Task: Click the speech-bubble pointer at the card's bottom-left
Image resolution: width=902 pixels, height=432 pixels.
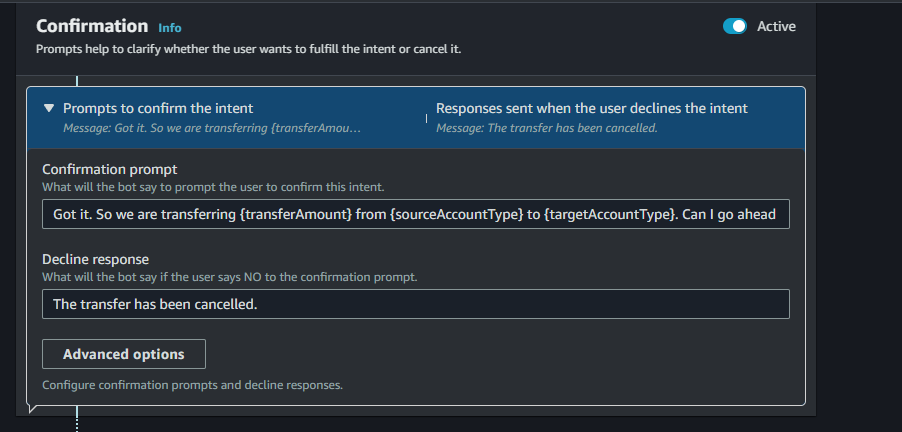Action: (x=33, y=407)
